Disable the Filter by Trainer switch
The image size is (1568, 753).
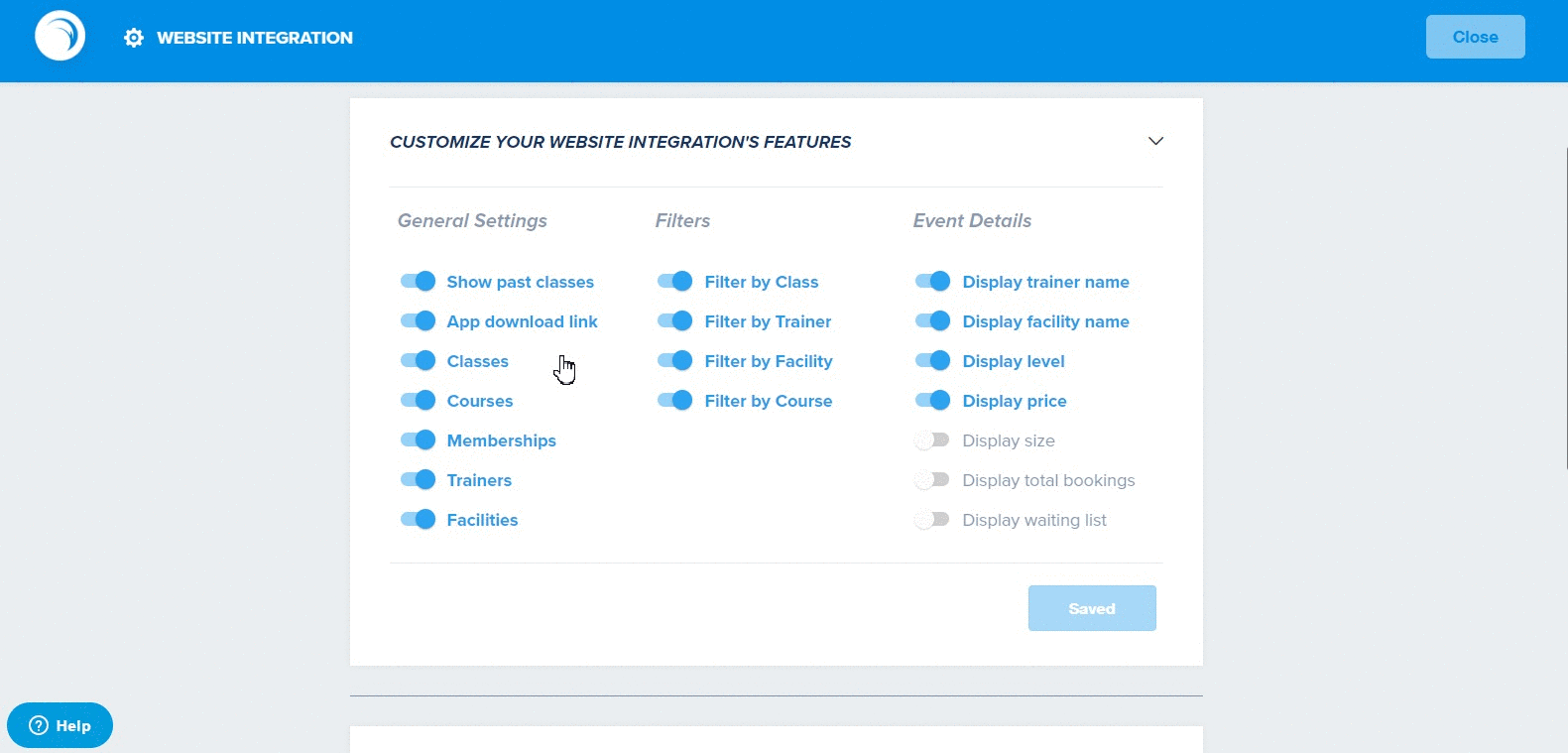point(675,320)
